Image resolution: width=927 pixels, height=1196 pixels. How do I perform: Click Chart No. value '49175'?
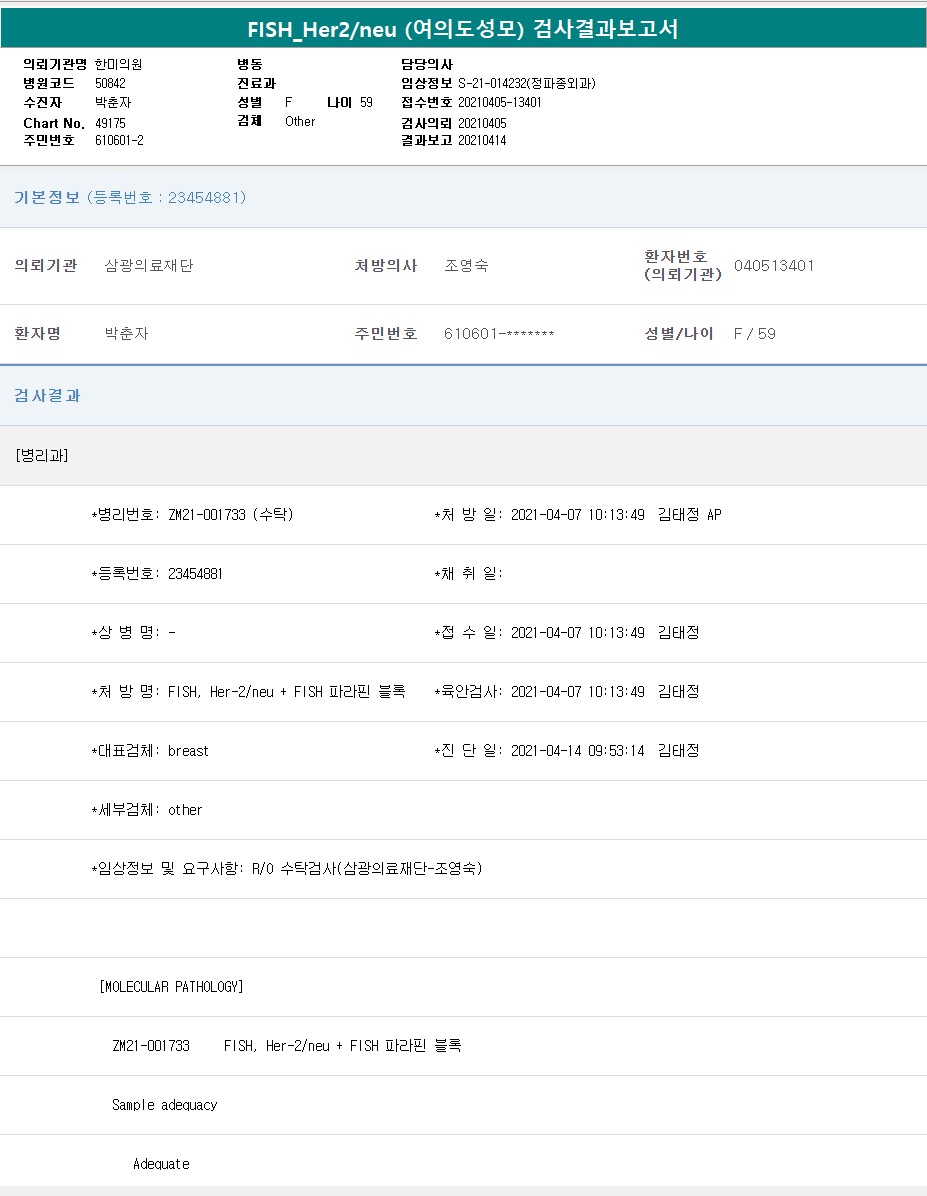pyautogui.click(x=111, y=123)
